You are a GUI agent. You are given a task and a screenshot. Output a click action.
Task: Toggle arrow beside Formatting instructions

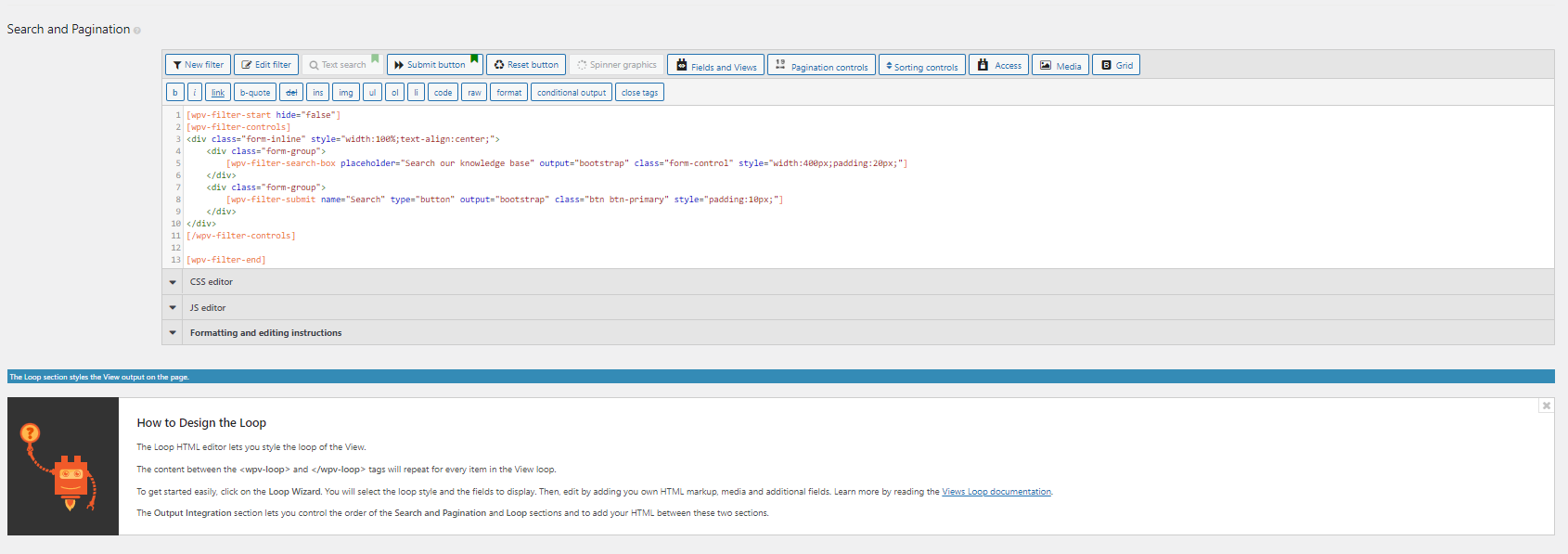pyautogui.click(x=173, y=332)
